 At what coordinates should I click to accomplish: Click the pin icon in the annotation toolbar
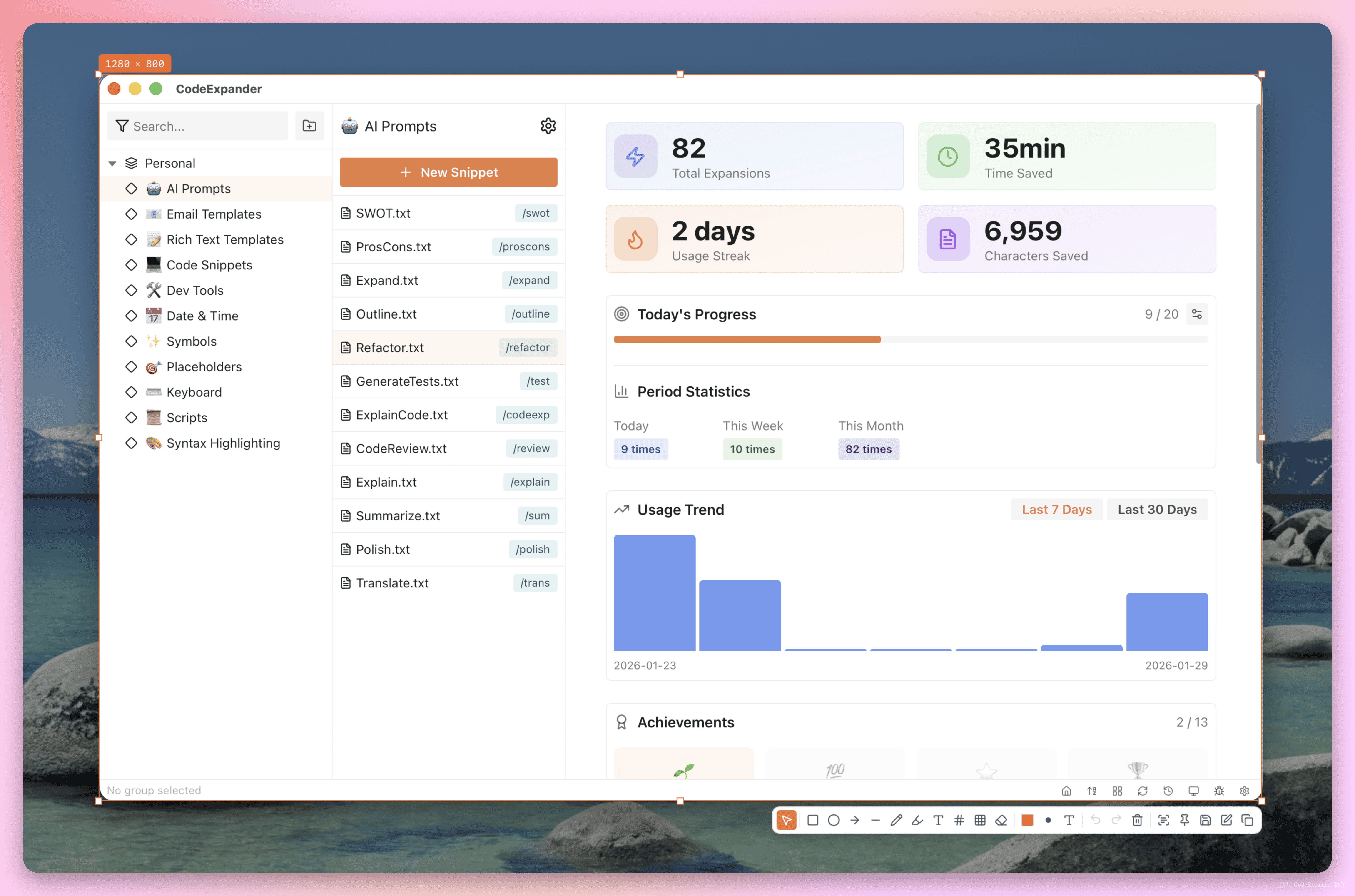pos(1184,820)
